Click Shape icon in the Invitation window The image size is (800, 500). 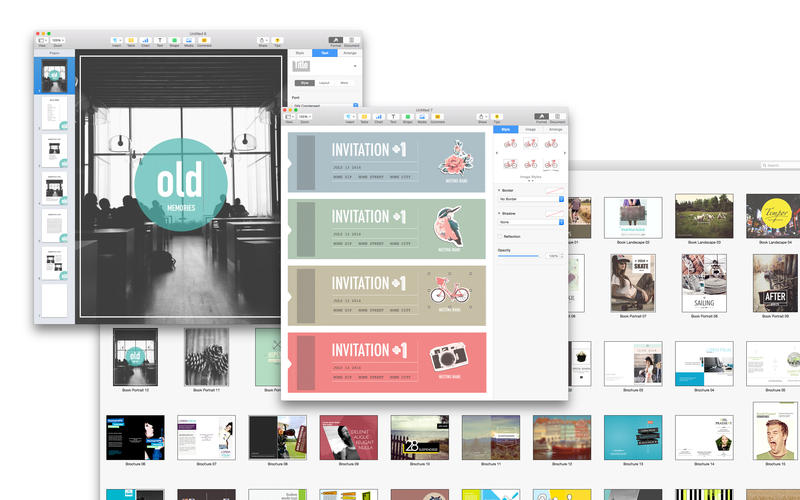[408, 117]
